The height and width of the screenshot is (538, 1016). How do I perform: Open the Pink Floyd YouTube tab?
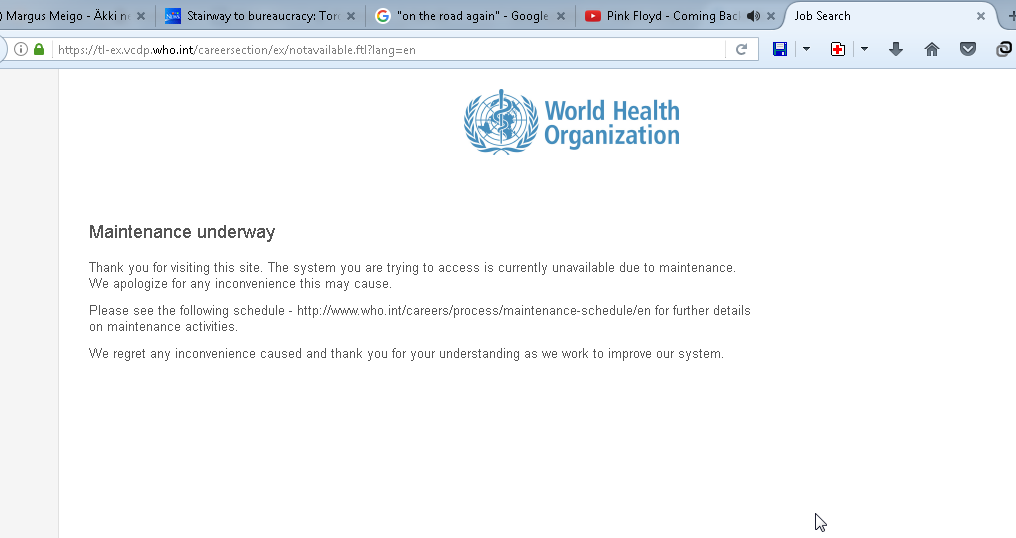[x=680, y=16]
